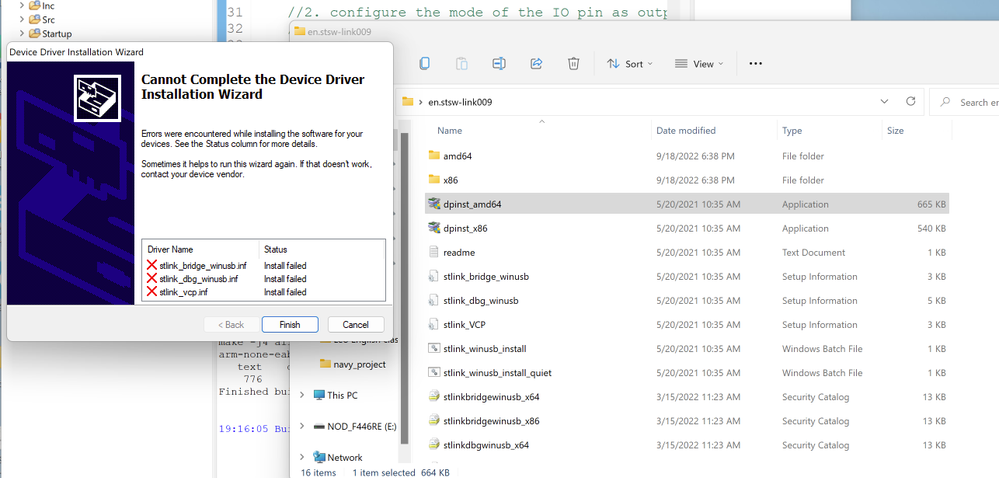Image resolution: width=999 pixels, height=478 pixels.
Task: Select the stlinkbridgewinusb_x64 catalog file
Action: click(x=687, y=397)
